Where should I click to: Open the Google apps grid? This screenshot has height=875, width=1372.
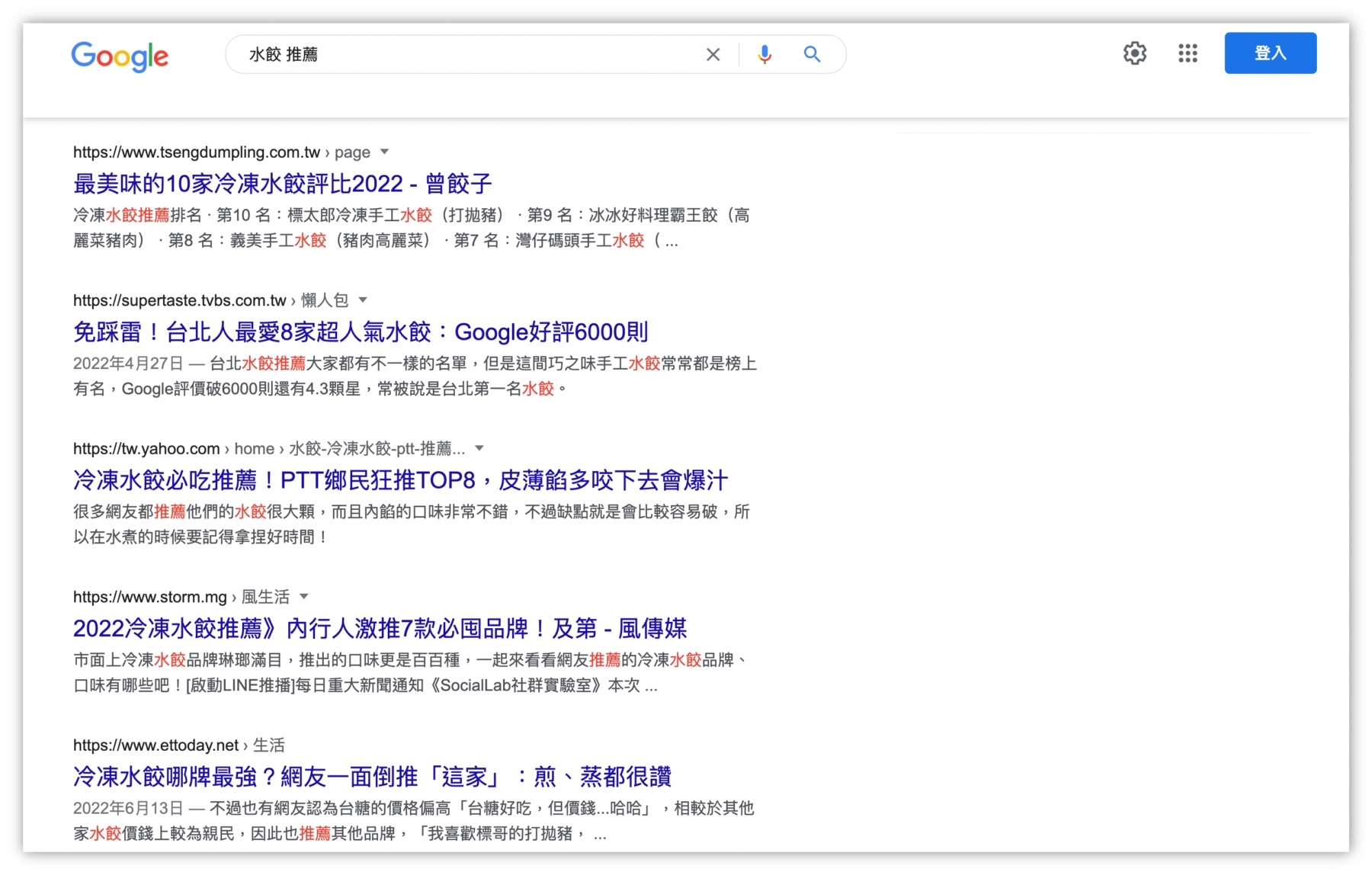coord(1187,53)
